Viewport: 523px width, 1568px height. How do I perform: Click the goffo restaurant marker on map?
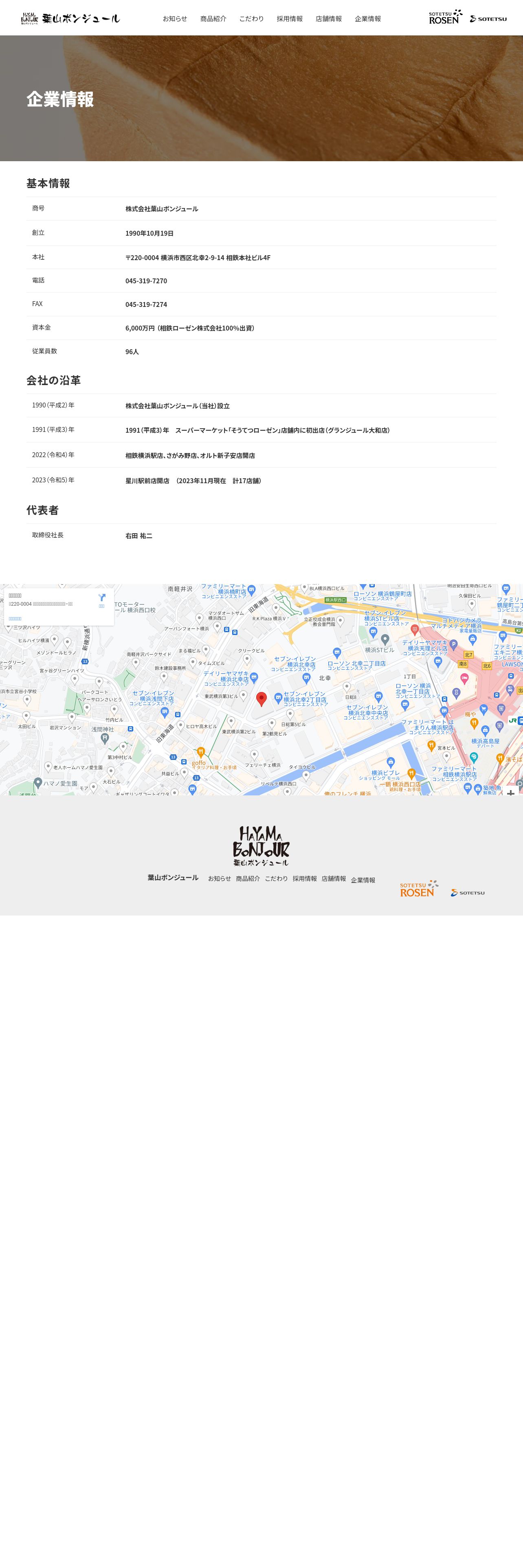(x=201, y=752)
